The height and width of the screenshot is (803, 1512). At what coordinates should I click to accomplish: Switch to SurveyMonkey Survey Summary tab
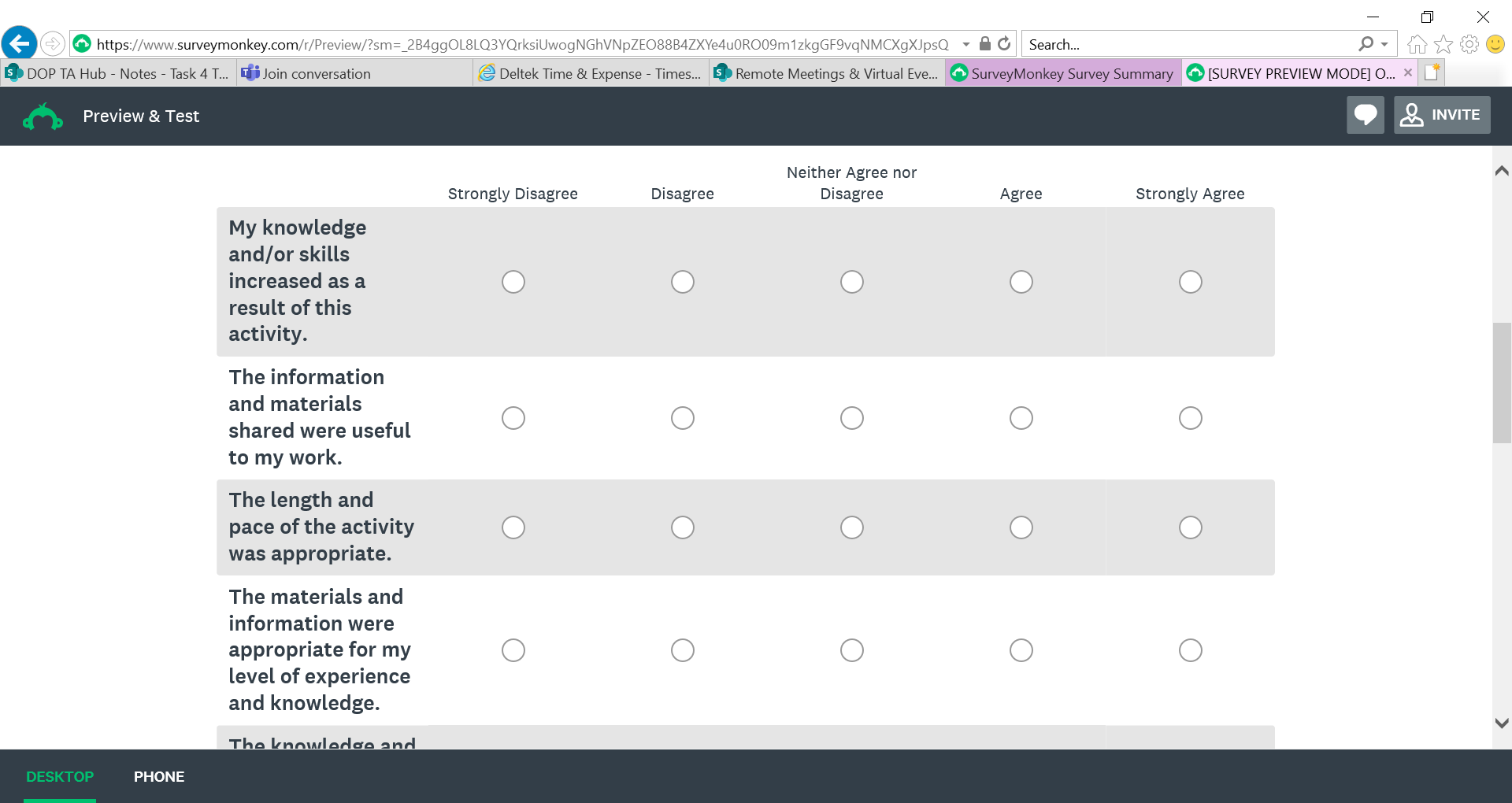click(1062, 74)
